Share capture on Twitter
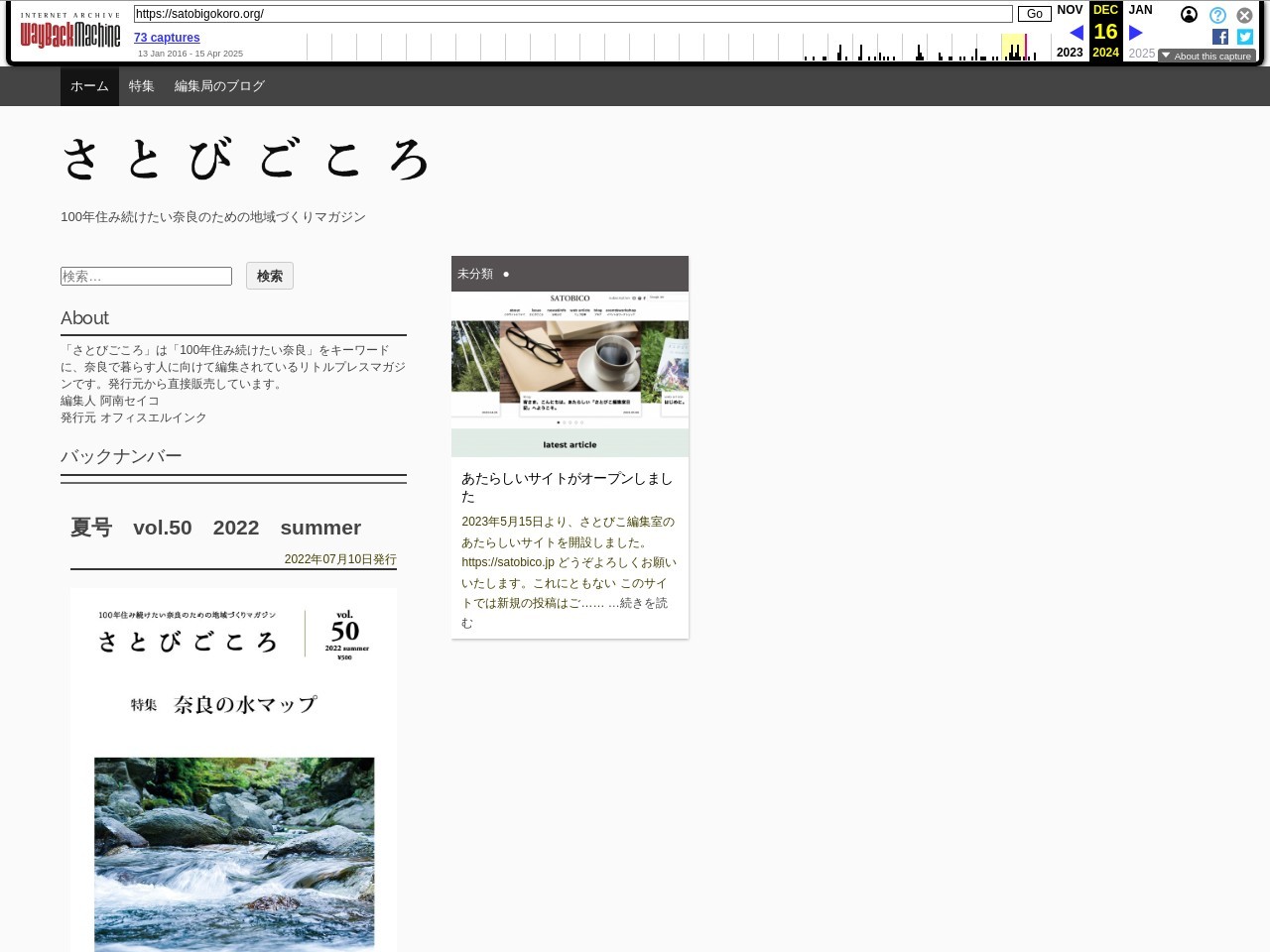Image resolution: width=1270 pixels, height=952 pixels. pos(1244,37)
